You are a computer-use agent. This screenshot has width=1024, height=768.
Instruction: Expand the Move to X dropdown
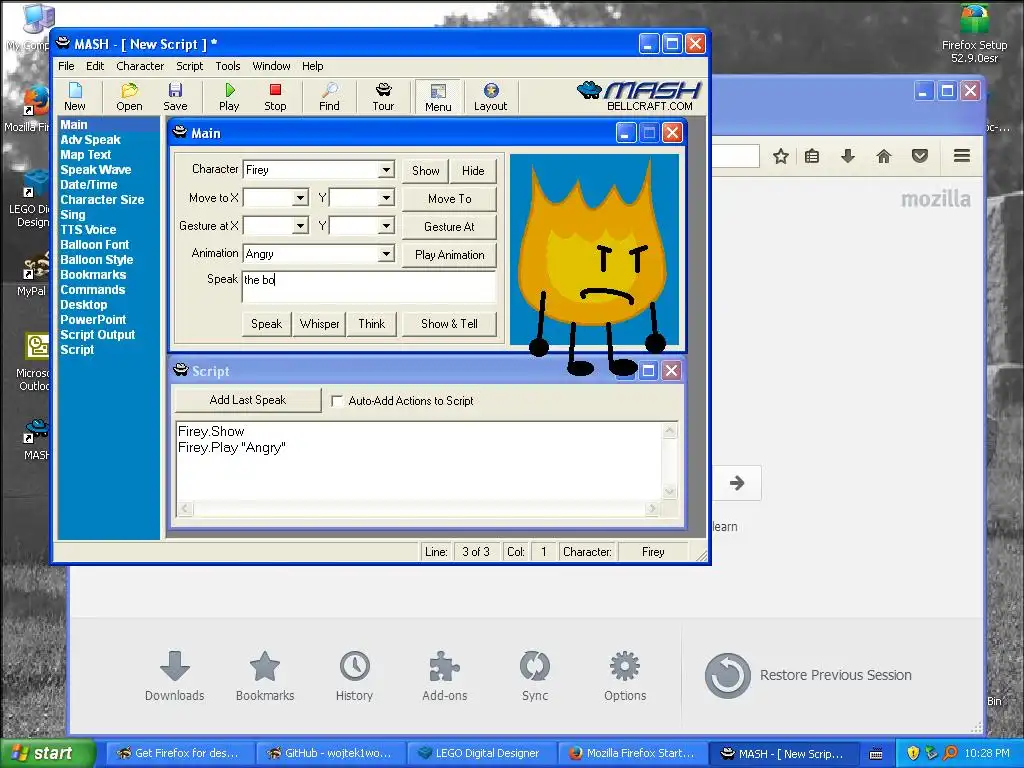tap(300, 198)
